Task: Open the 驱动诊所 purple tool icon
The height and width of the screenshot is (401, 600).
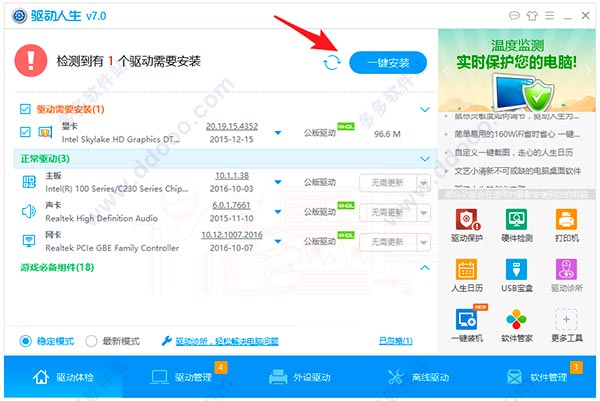Action: (566, 269)
